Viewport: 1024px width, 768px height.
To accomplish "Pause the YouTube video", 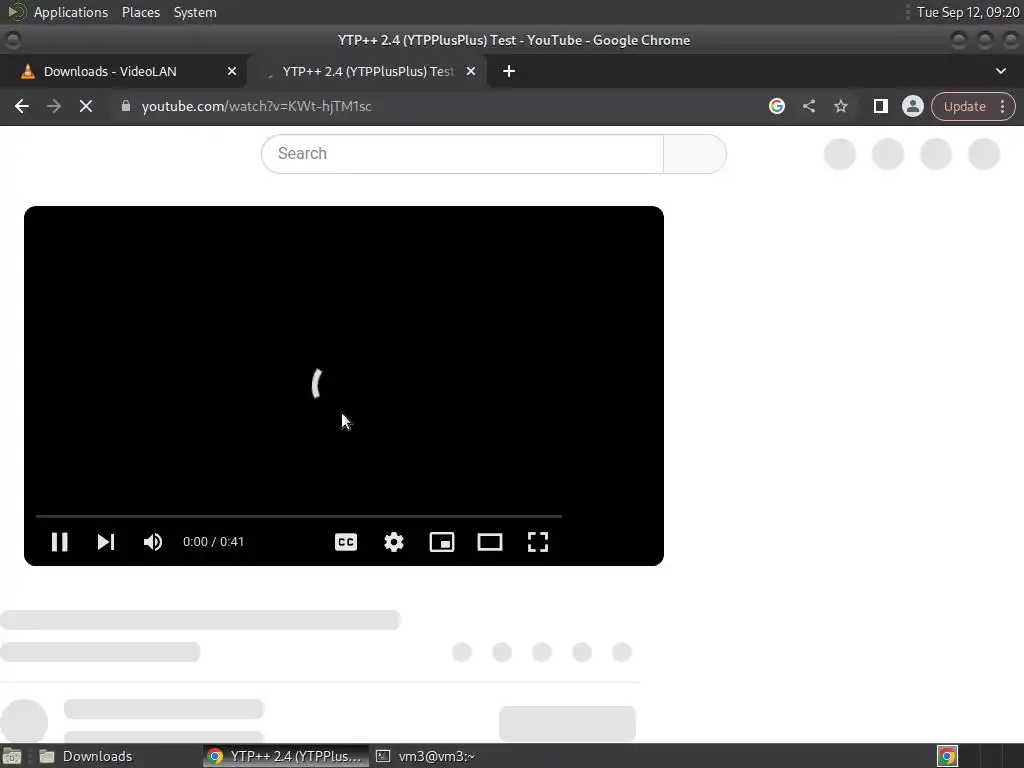I will pyautogui.click(x=59, y=542).
